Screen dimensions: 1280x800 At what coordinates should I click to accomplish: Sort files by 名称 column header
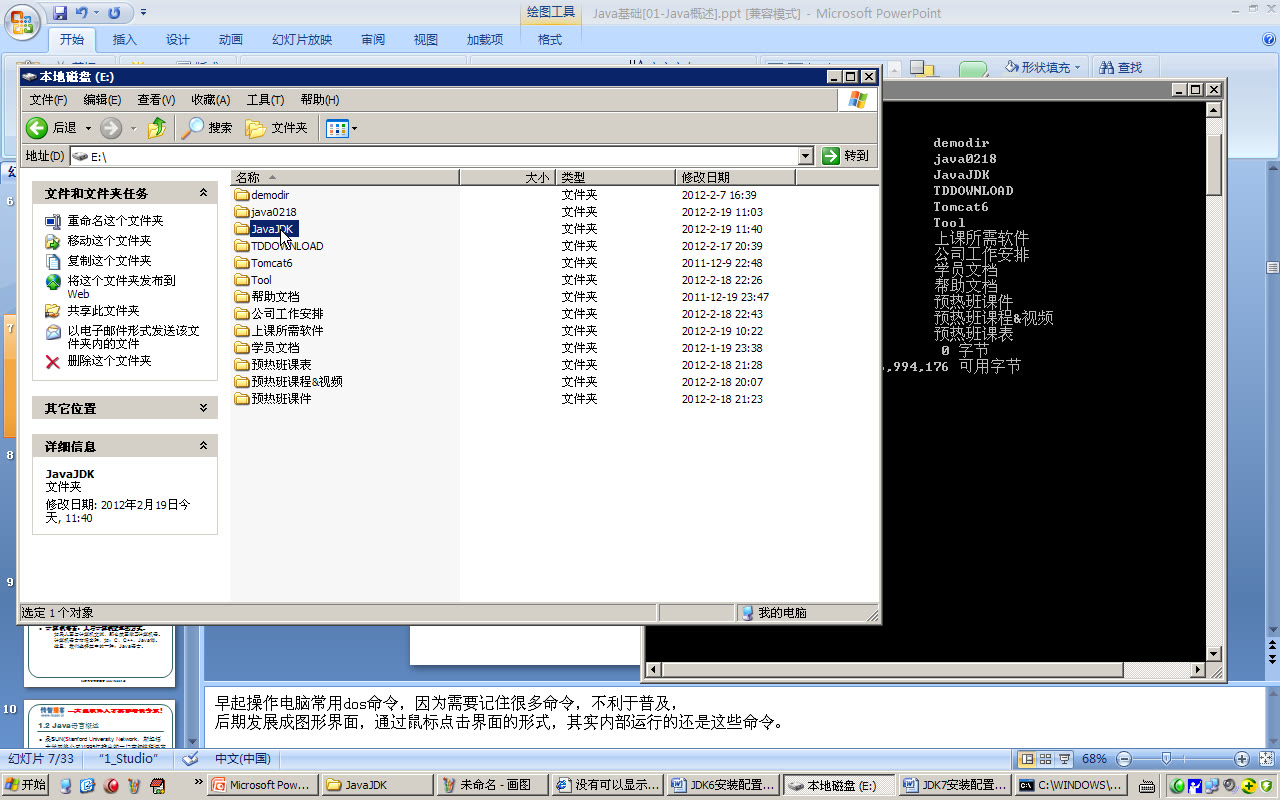345,177
